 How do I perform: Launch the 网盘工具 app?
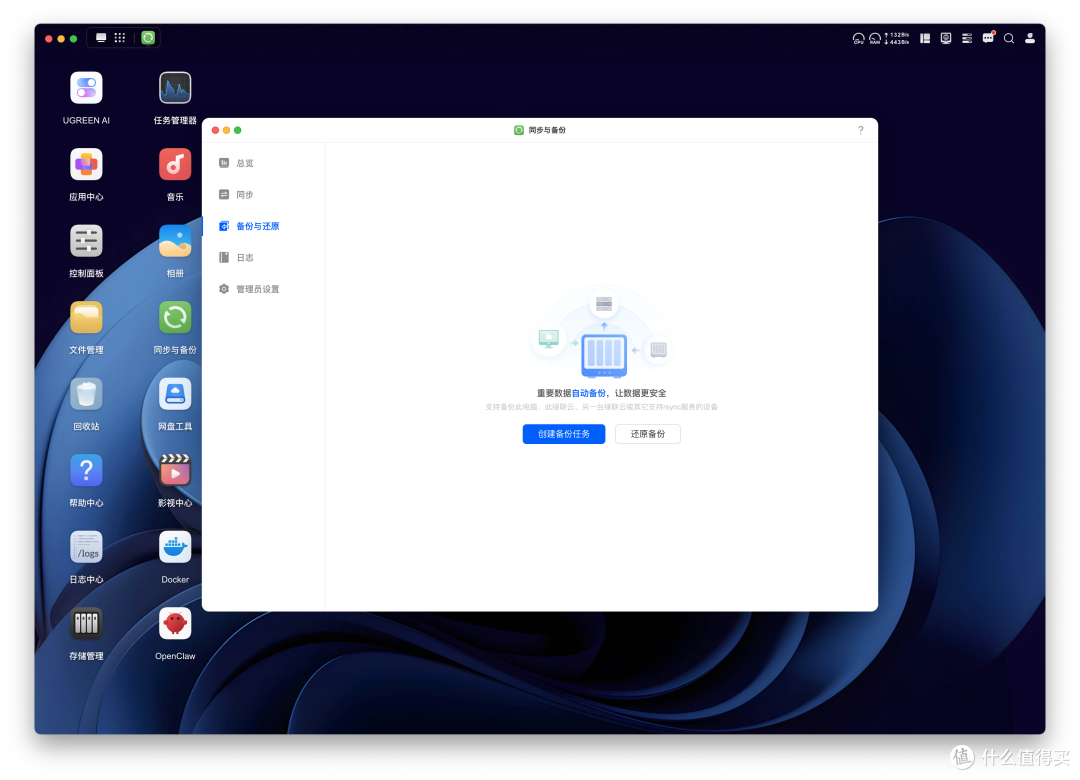click(x=175, y=394)
